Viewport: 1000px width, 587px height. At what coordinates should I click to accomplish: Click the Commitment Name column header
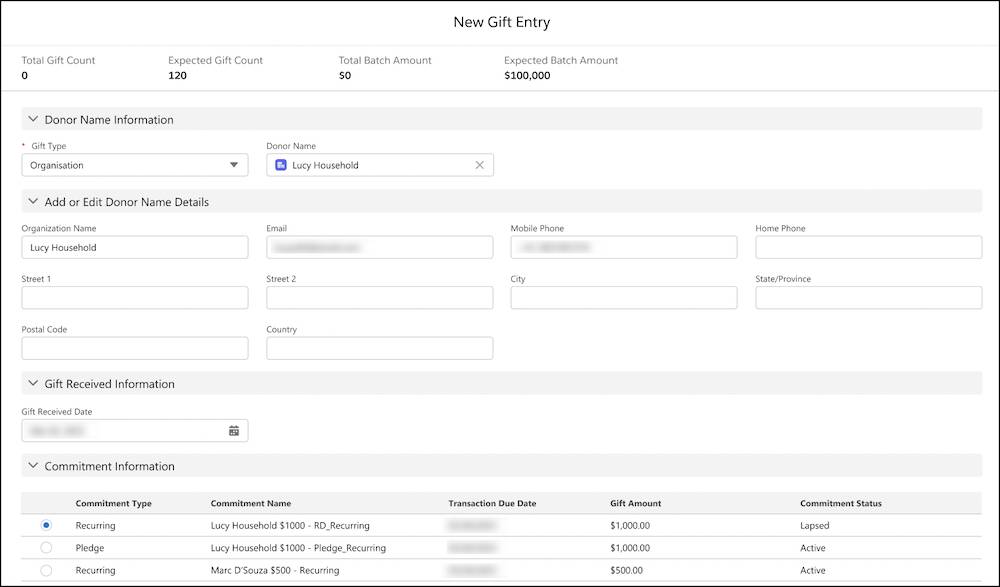[x=251, y=503]
